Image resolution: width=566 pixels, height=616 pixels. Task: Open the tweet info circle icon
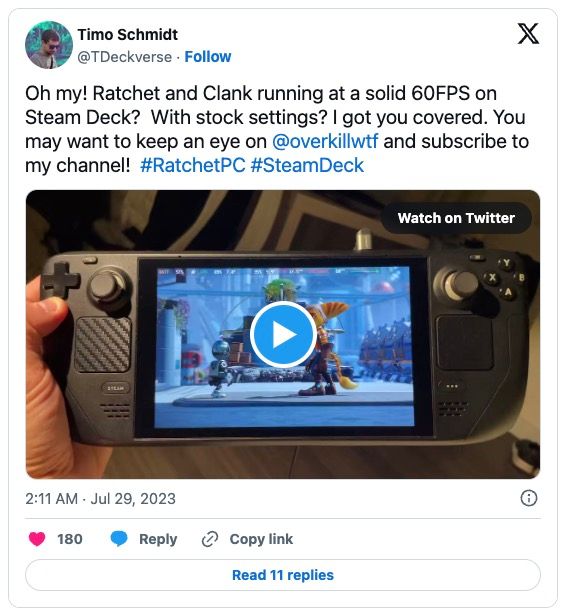click(529, 498)
